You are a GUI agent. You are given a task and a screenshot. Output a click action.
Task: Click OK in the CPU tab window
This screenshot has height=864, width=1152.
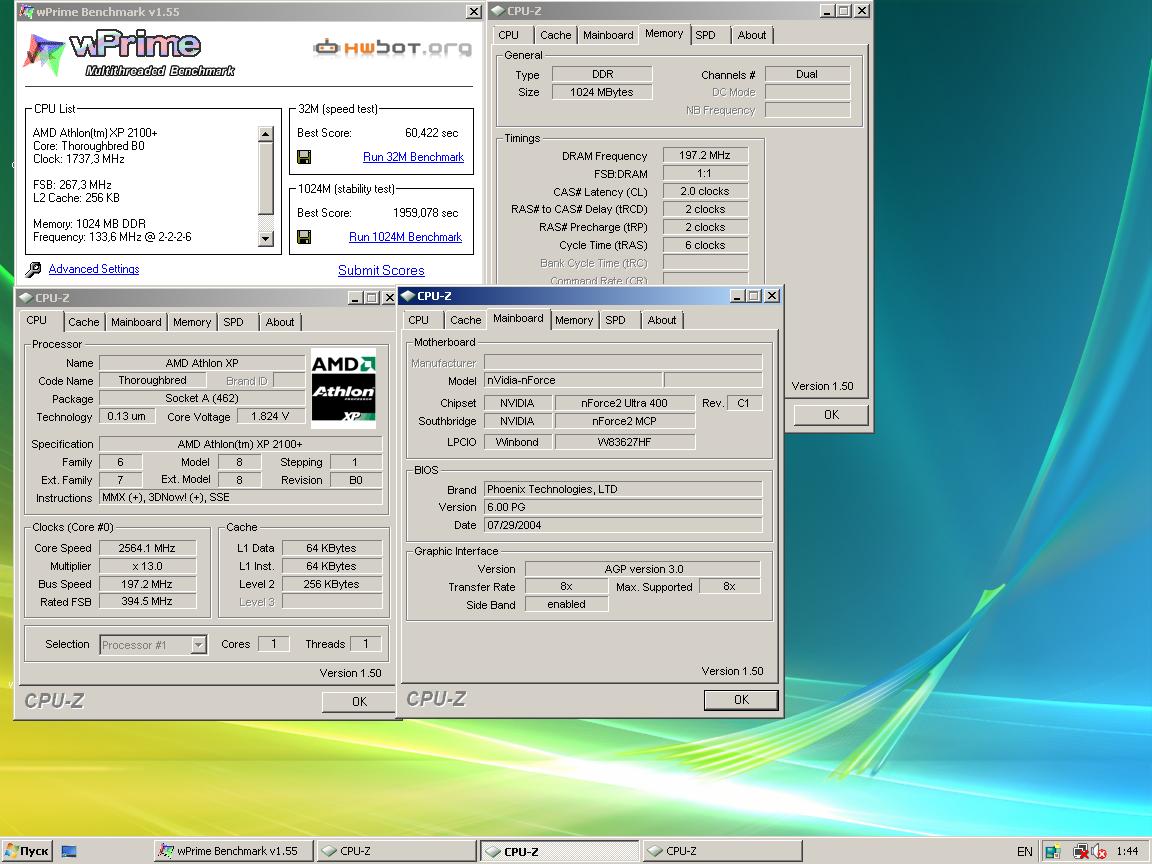pyautogui.click(x=359, y=702)
